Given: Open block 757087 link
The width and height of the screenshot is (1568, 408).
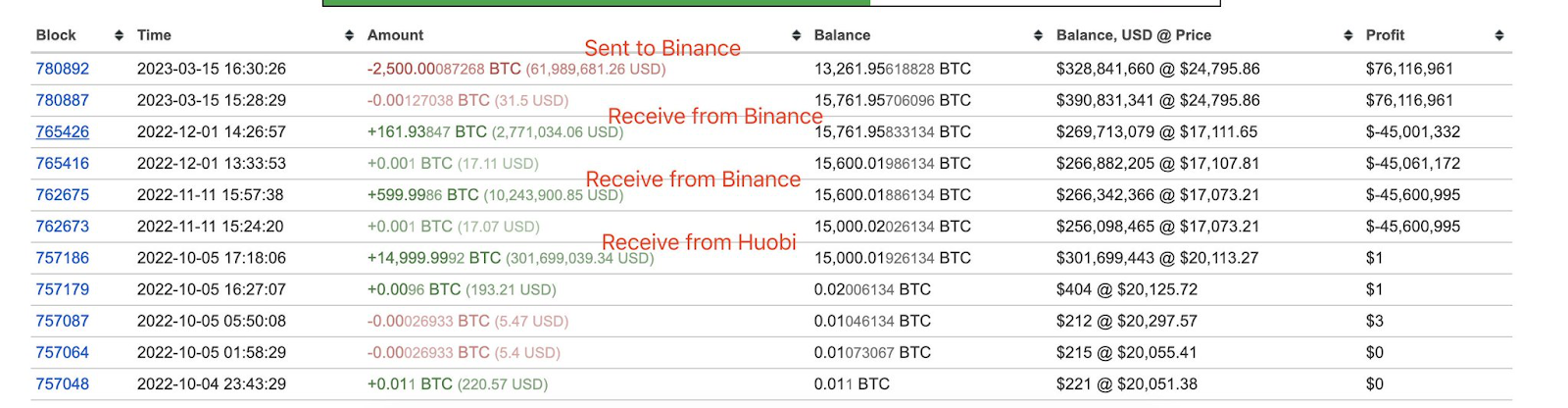Looking at the screenshot, I should pyautogui.click(x=62, y=321).
